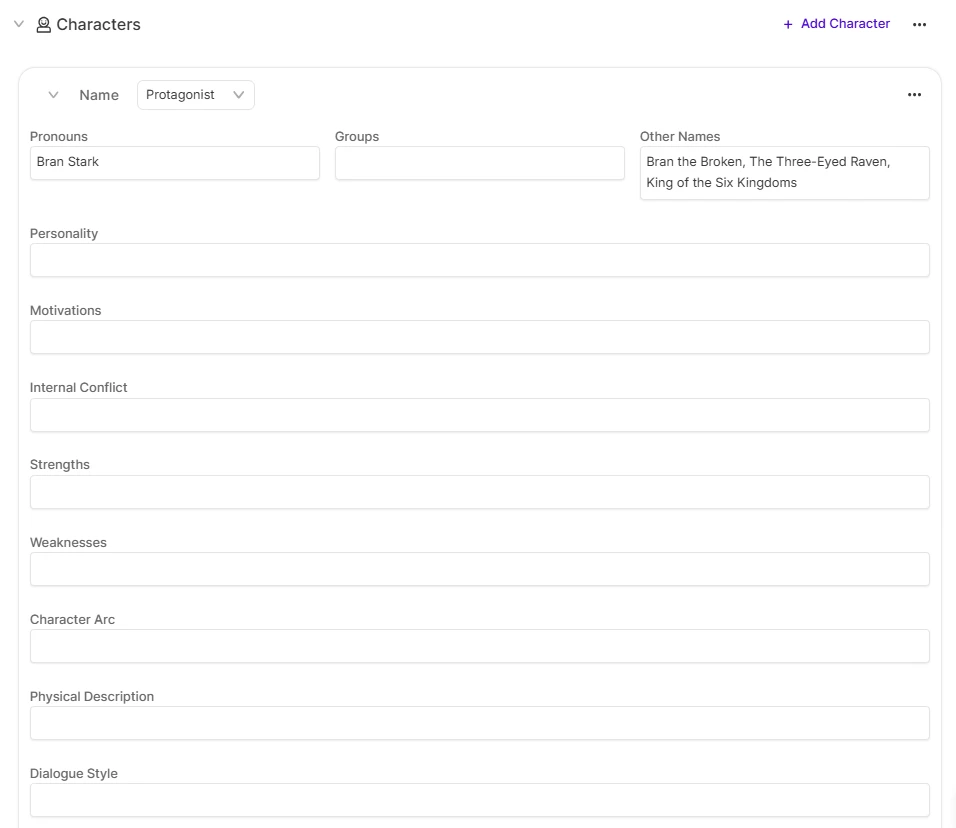Click the Characters person icon
The width and height of the screenshot is (956, 828).
pyautogui.click(x=43, y=25)
